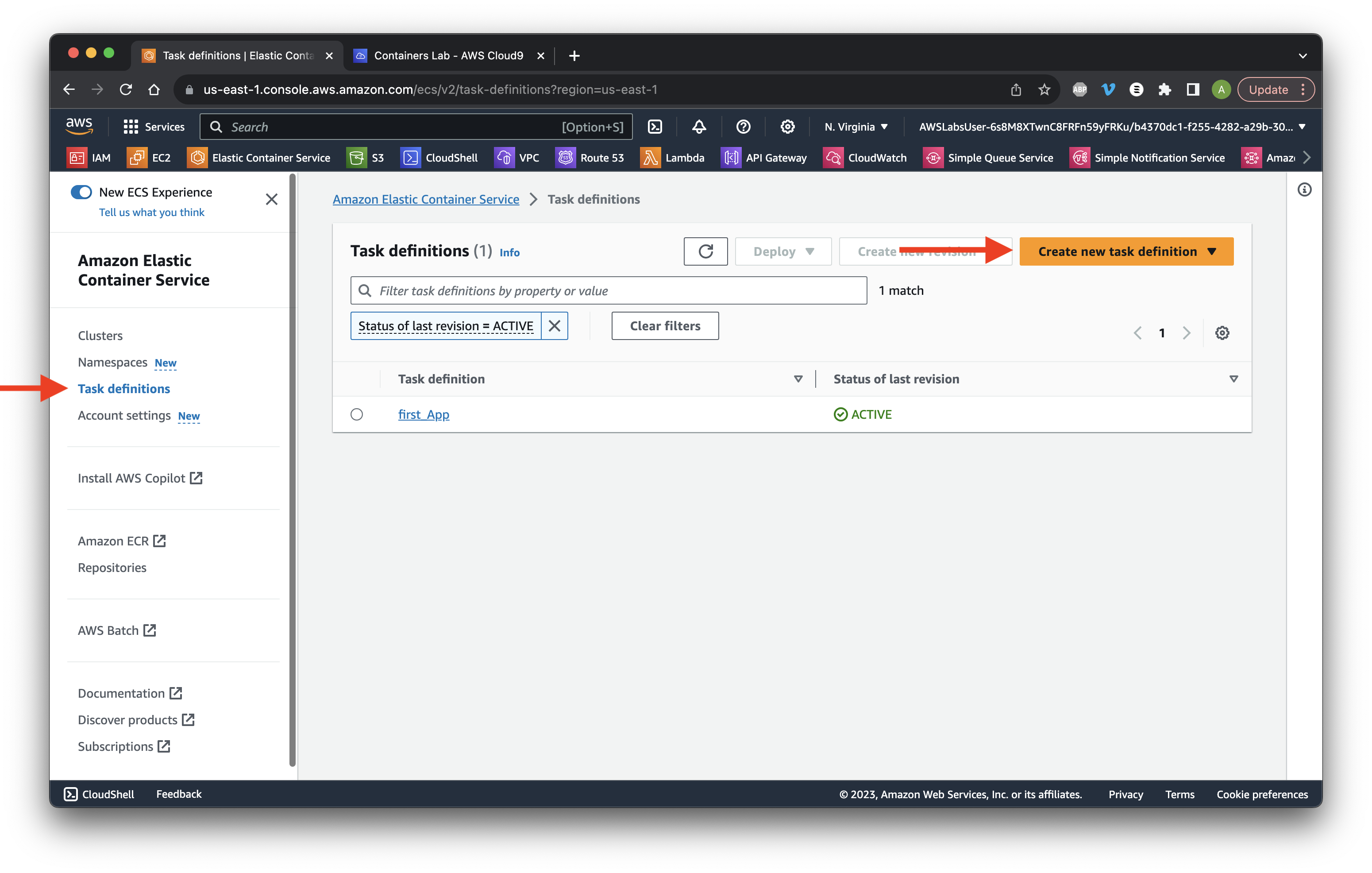Open CloudShell shortcut in favorites bar
The image size is (1372, 873).
439,158
